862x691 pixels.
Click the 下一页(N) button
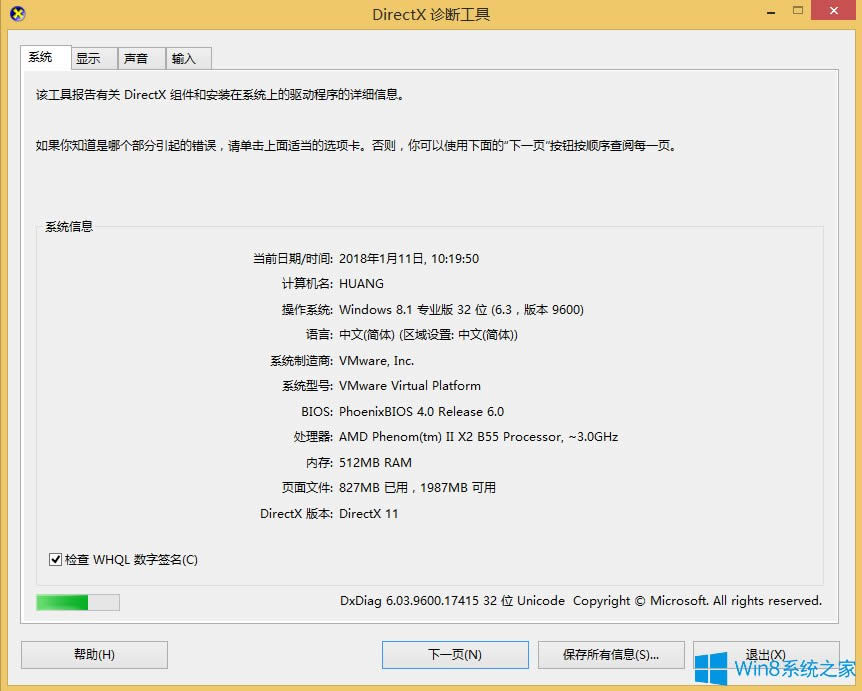(x=455, y=654)
